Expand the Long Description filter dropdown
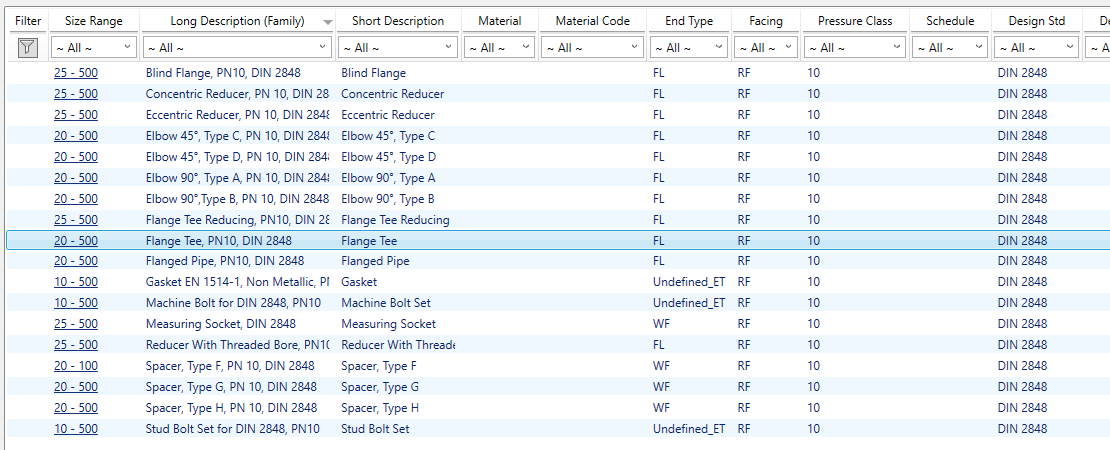1110x450 pixels. [322, 47]
